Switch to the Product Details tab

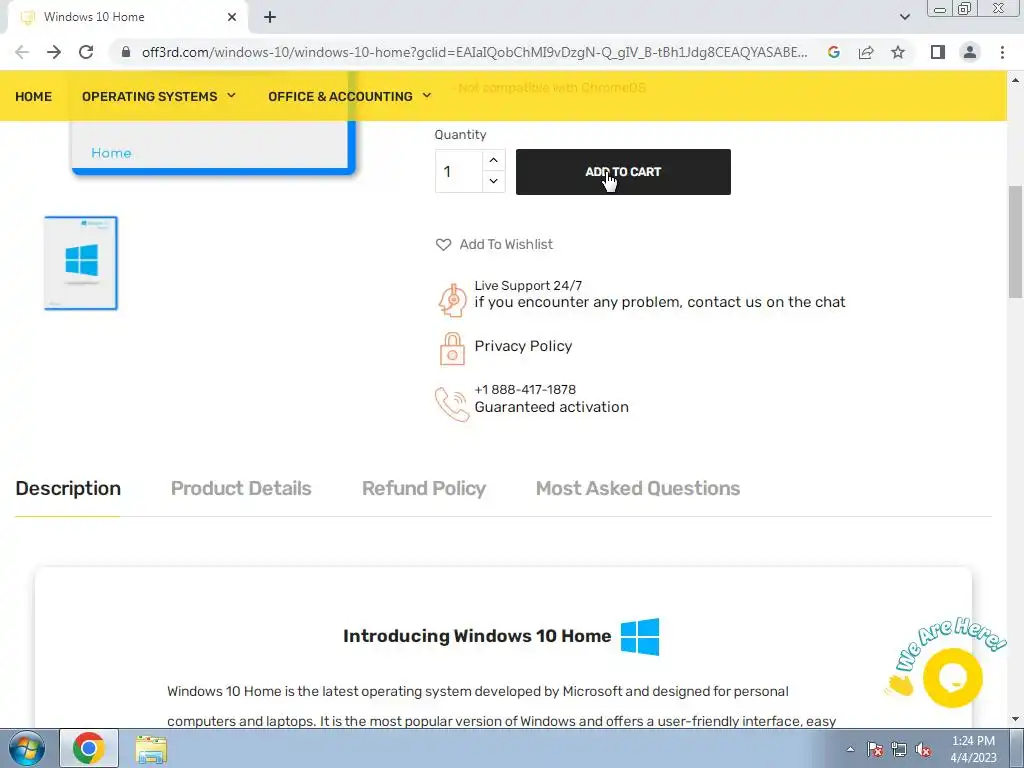241,488
